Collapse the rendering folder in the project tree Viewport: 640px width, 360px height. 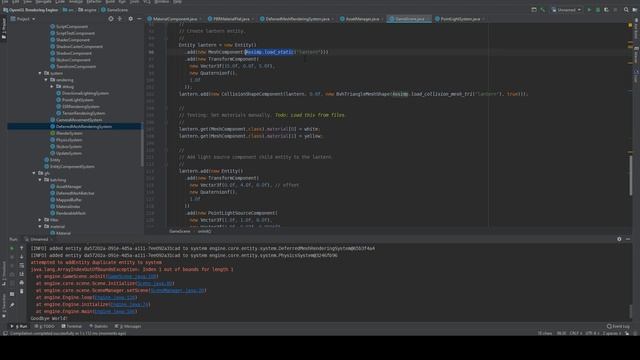46,80
